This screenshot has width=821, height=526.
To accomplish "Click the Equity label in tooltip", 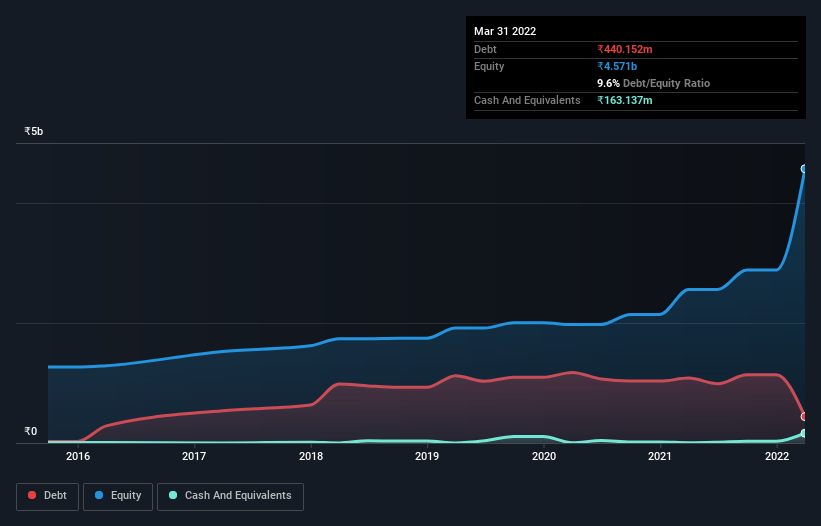I will tap(489, 66).
